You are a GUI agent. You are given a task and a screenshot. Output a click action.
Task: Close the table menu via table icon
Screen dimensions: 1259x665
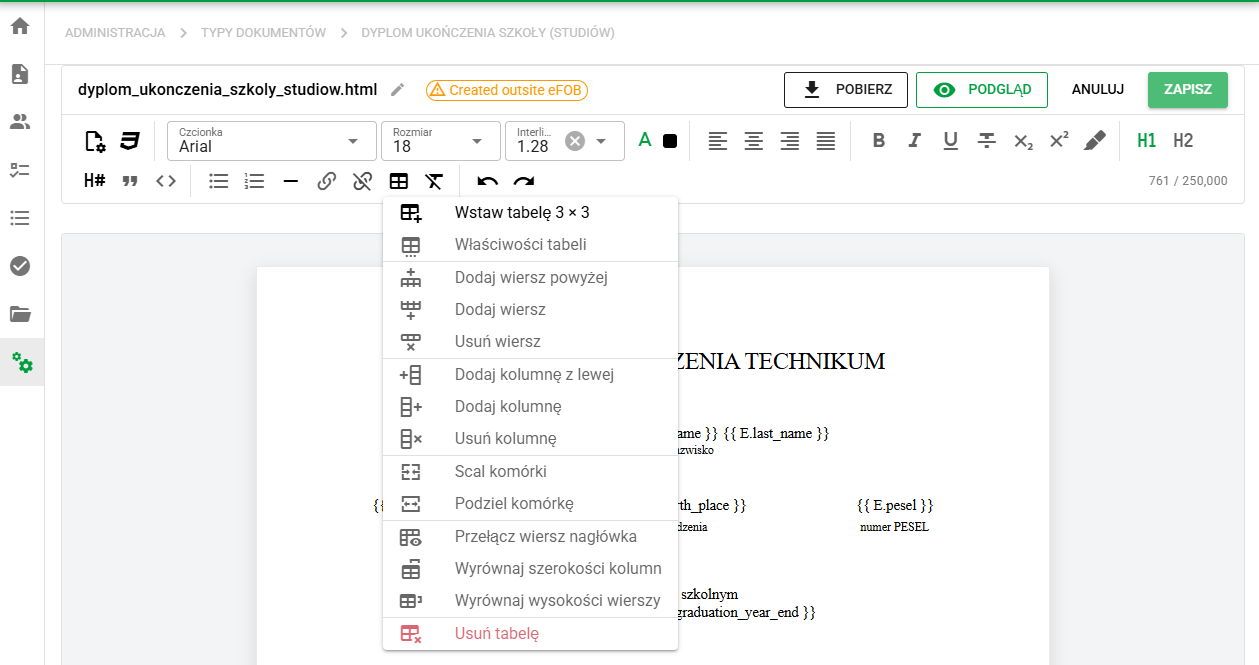tap(399, 181)
